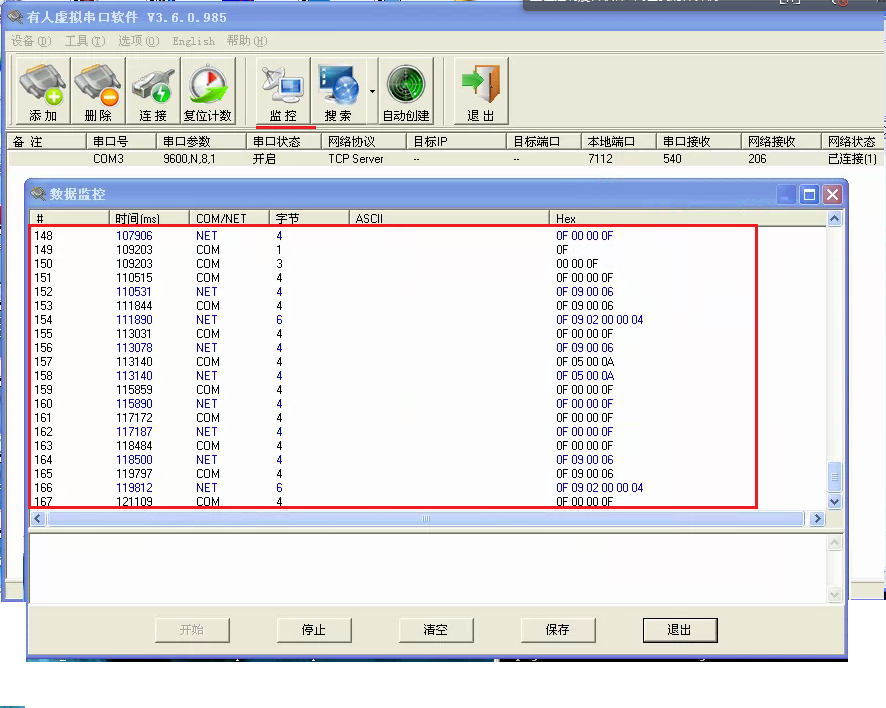Click the vertical scrollbar down arrow in data list
The width and height of the screenshot is (886, 708).
point(835,501)
